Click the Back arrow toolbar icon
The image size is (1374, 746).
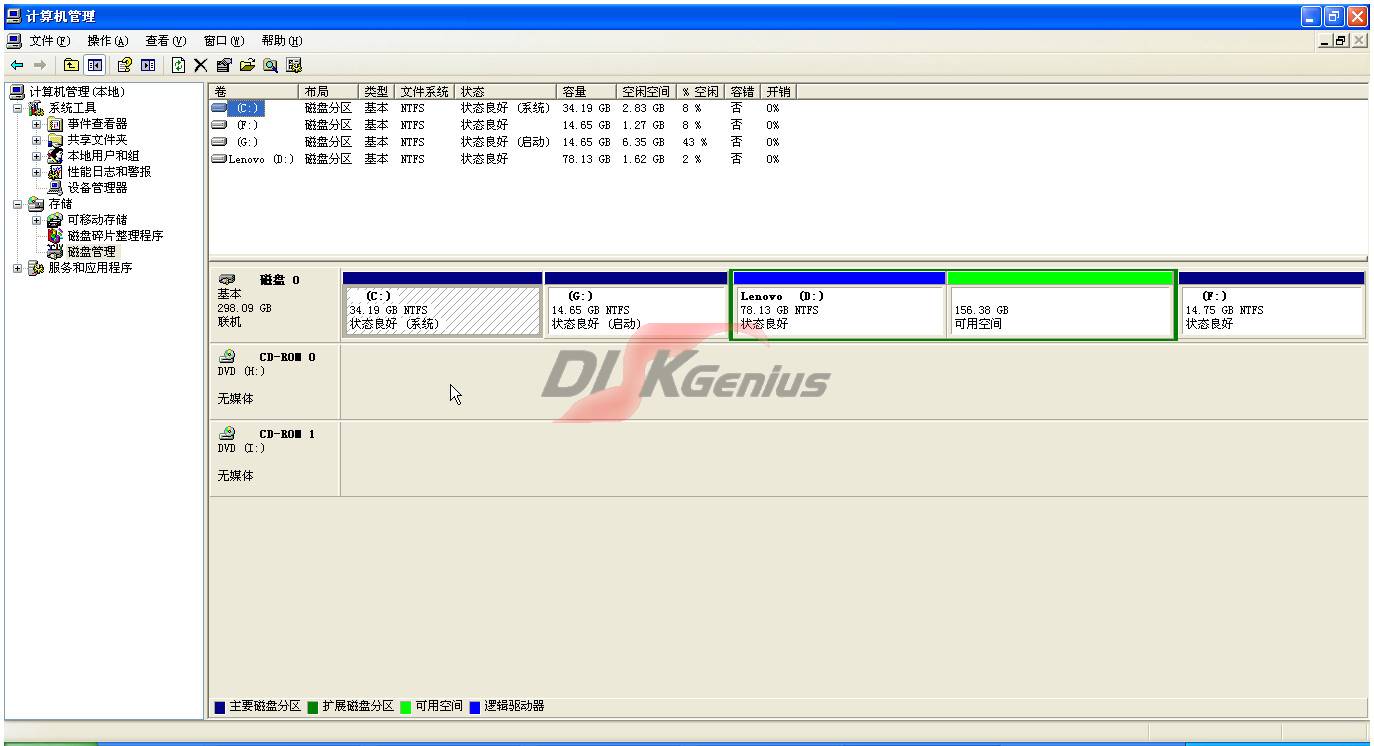click(17, 65)
